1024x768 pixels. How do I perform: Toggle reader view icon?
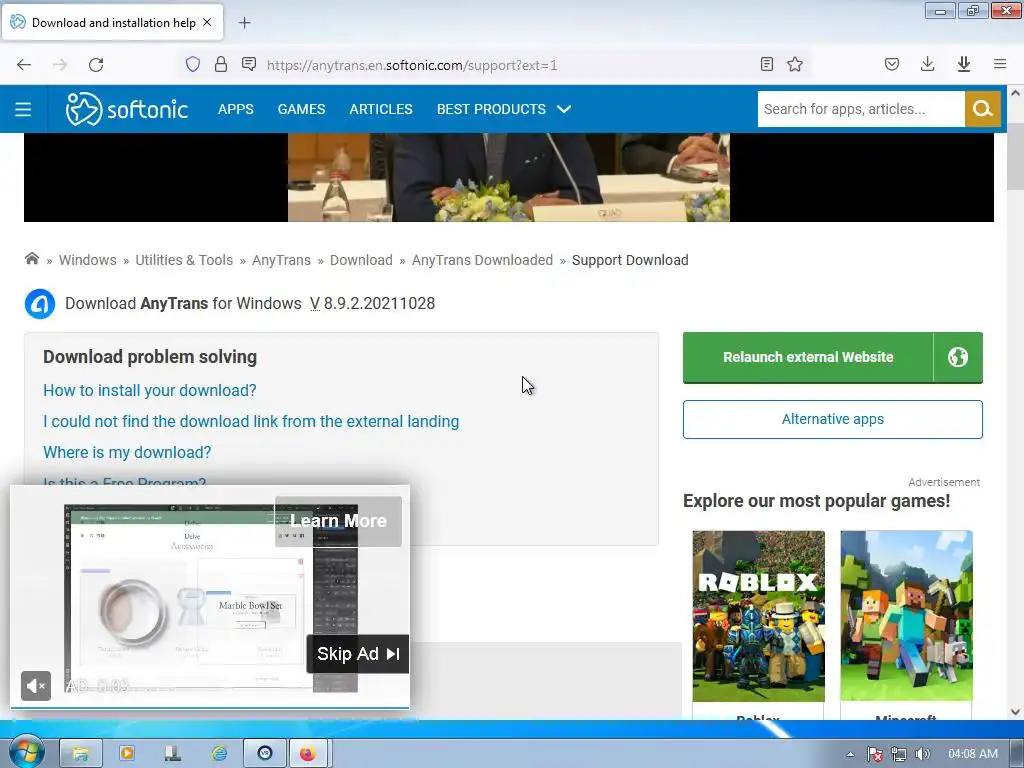click(767, 64)
